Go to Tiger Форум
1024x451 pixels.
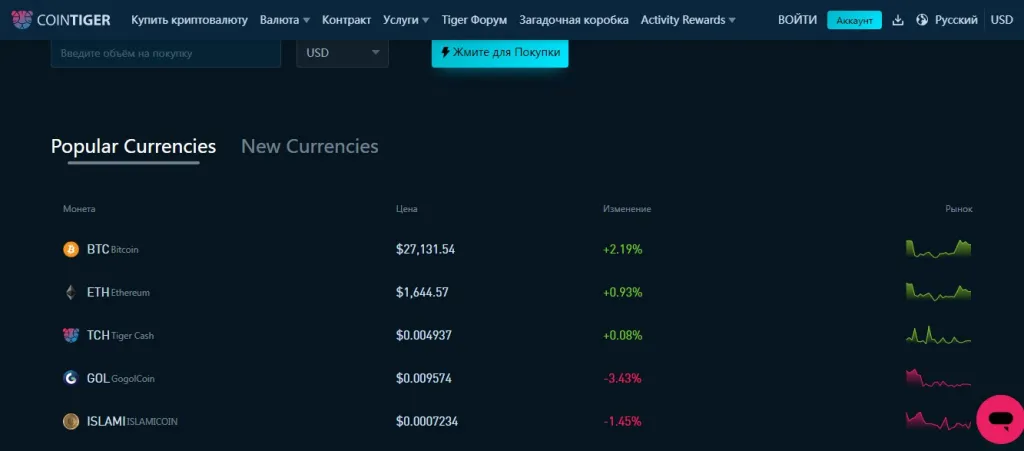(x=474, y=20)
